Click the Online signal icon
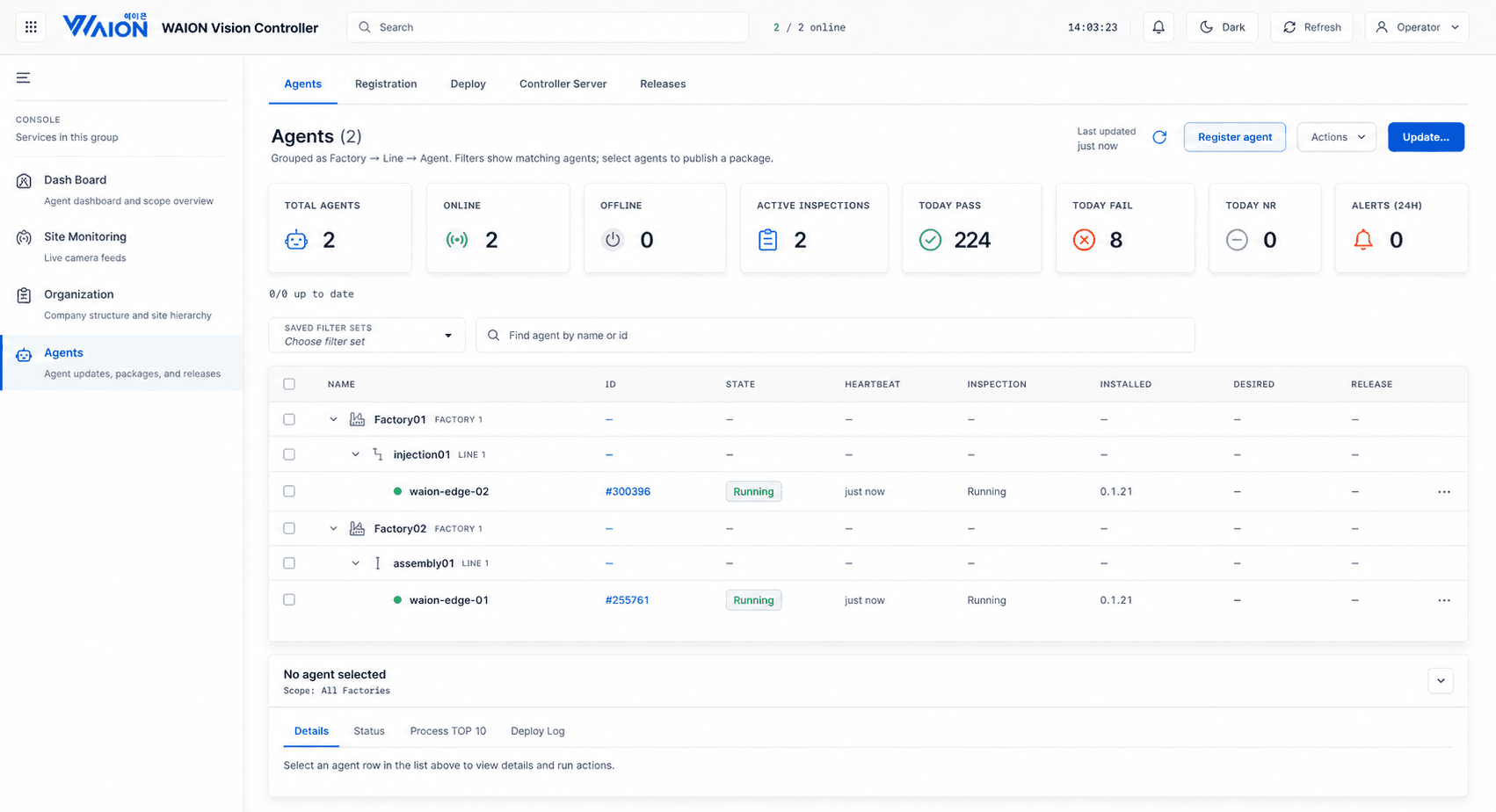The height and width of the screenshot is (812, 1496). click(x=457, y=240)
